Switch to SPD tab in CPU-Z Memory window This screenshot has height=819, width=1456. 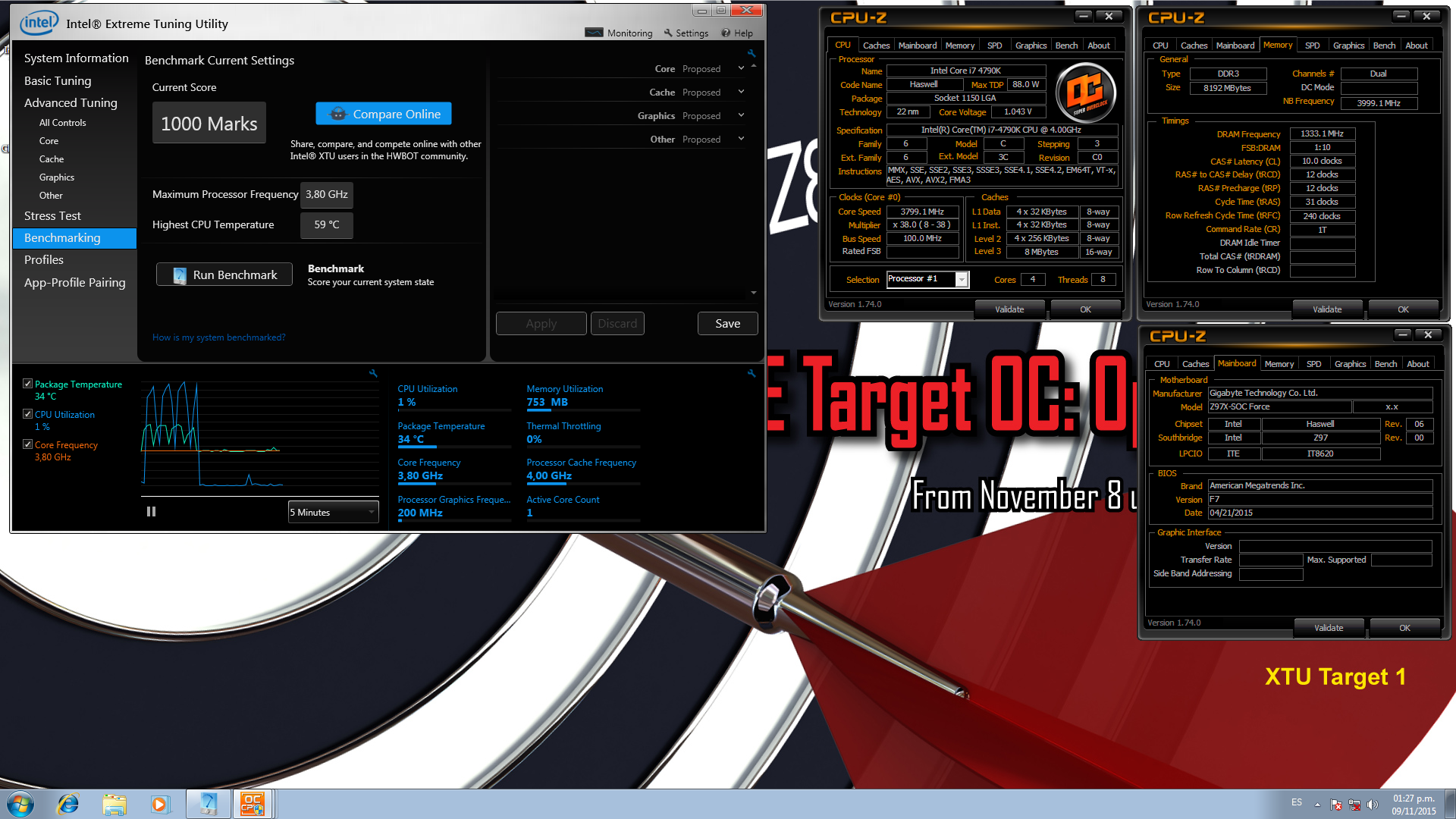pos(1312,45)
